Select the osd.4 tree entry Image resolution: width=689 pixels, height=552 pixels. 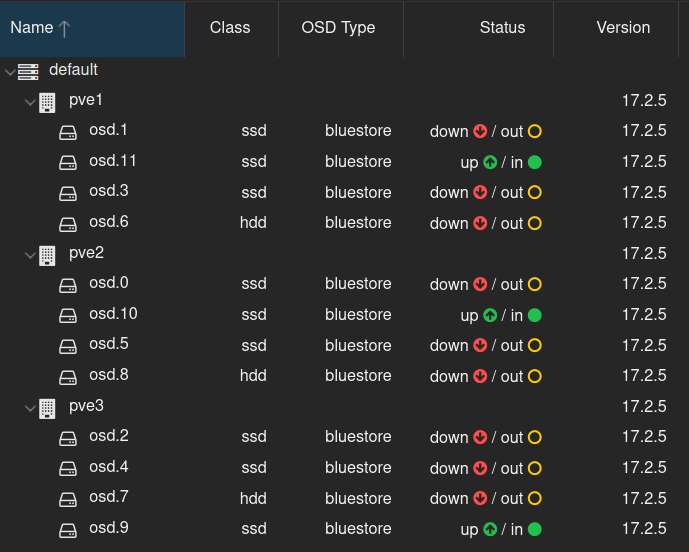tap(109, 467)
